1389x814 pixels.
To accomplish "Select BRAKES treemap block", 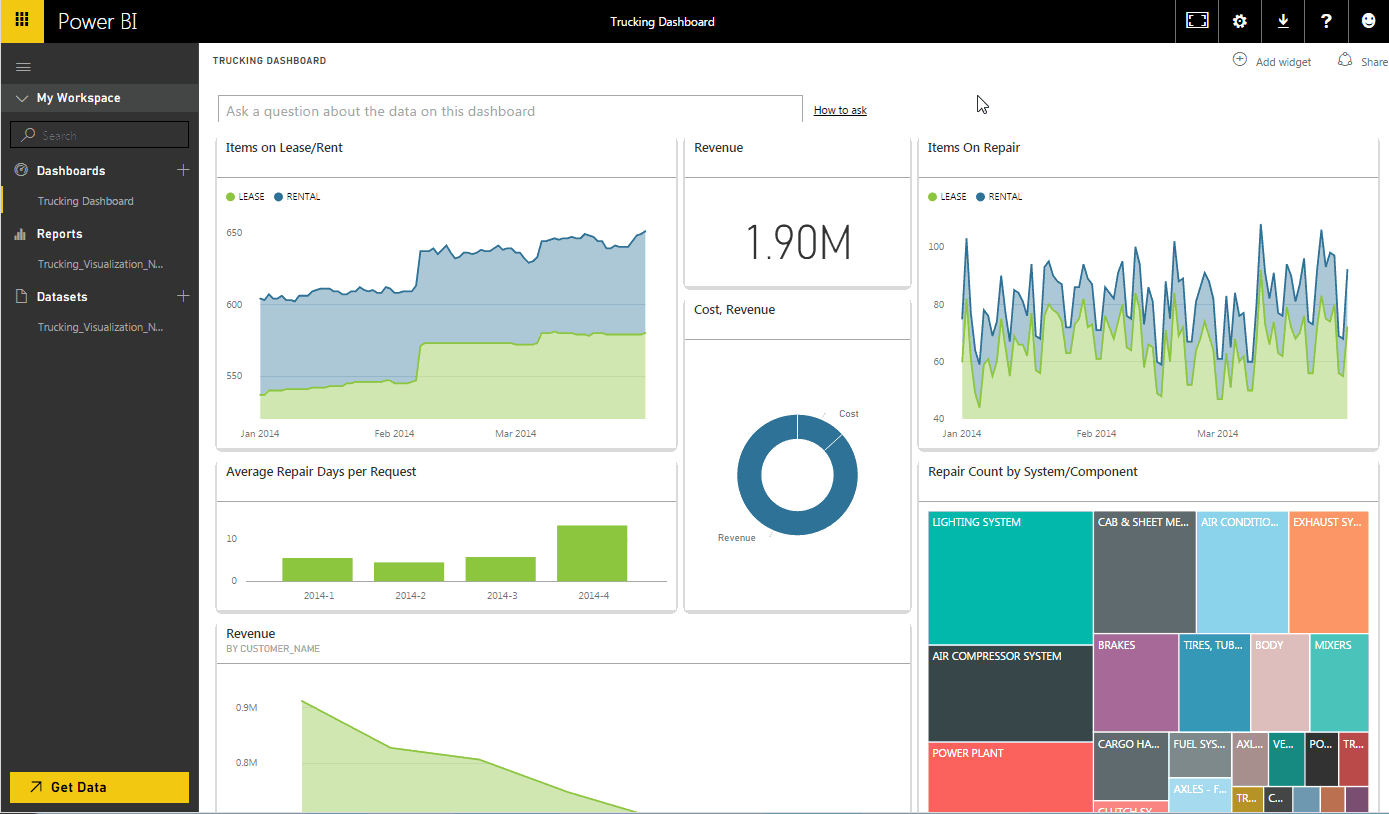I will pyautogui.click(x=1136, y=683).
